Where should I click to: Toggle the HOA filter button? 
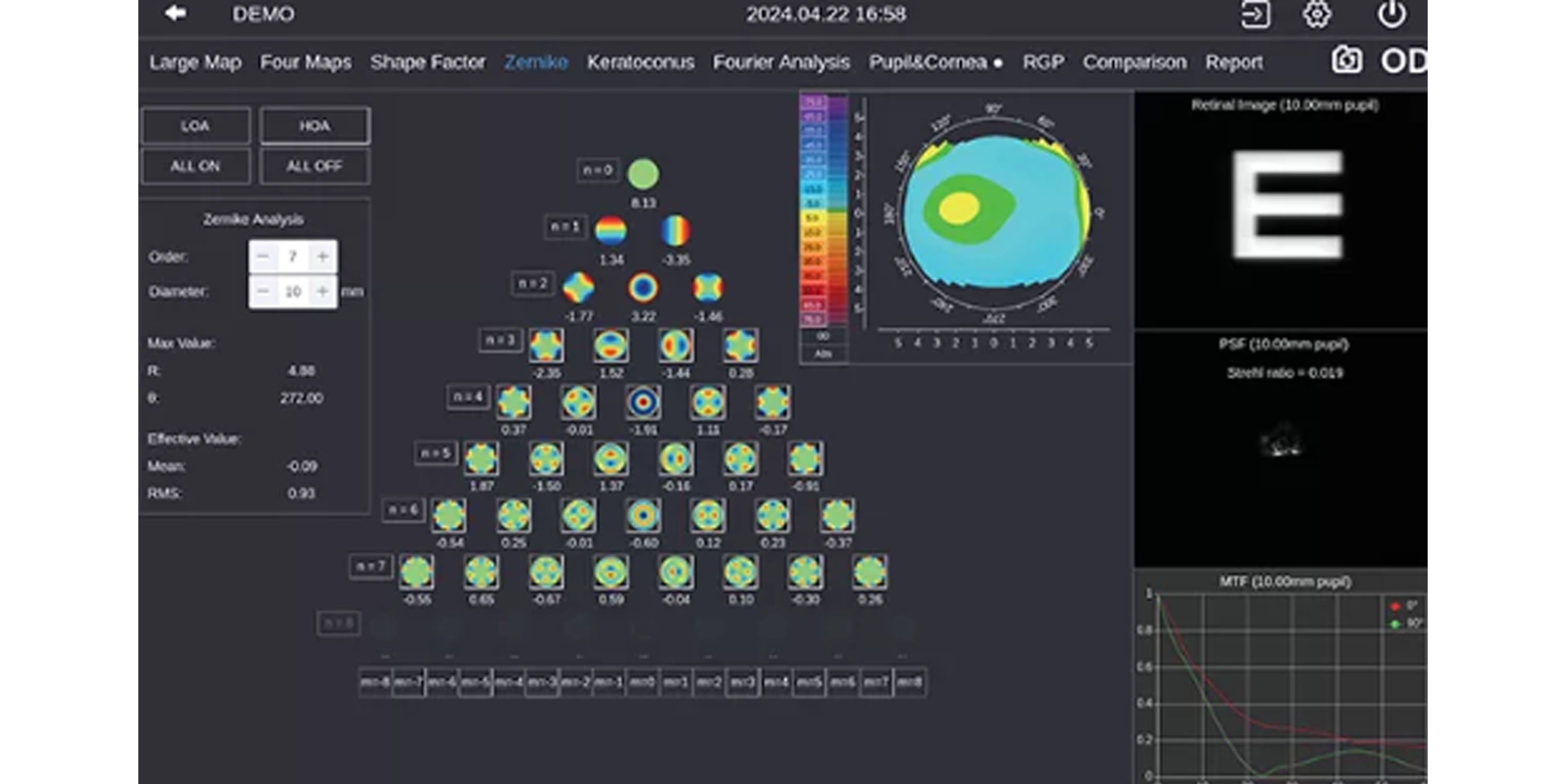(314, 126)
